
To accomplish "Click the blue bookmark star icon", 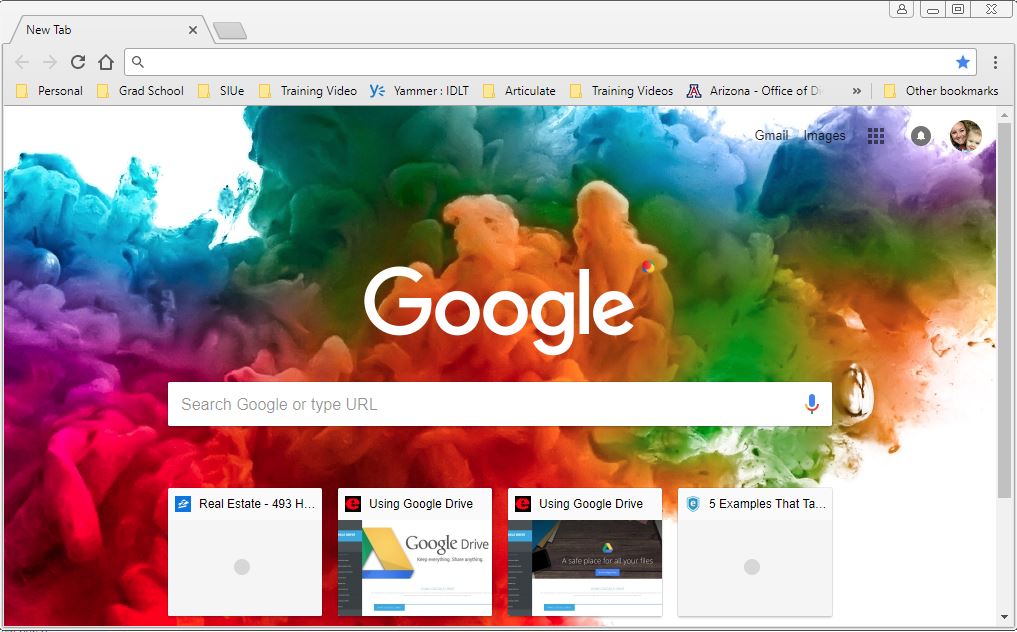I will coord(962,62).
